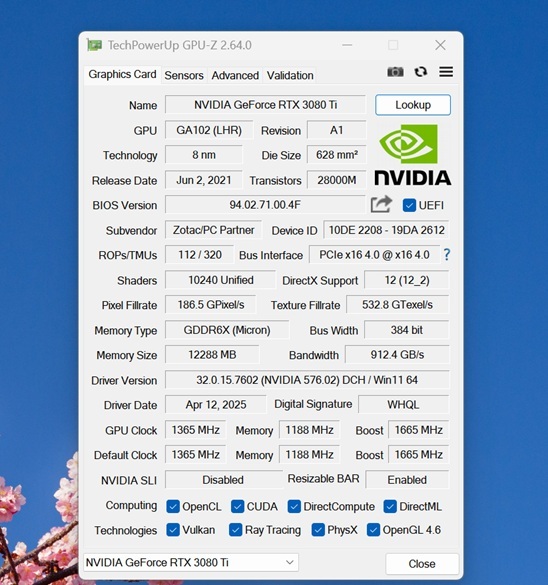Click the BIOS Version field 94.02.71.00.4F

[265, 204]
